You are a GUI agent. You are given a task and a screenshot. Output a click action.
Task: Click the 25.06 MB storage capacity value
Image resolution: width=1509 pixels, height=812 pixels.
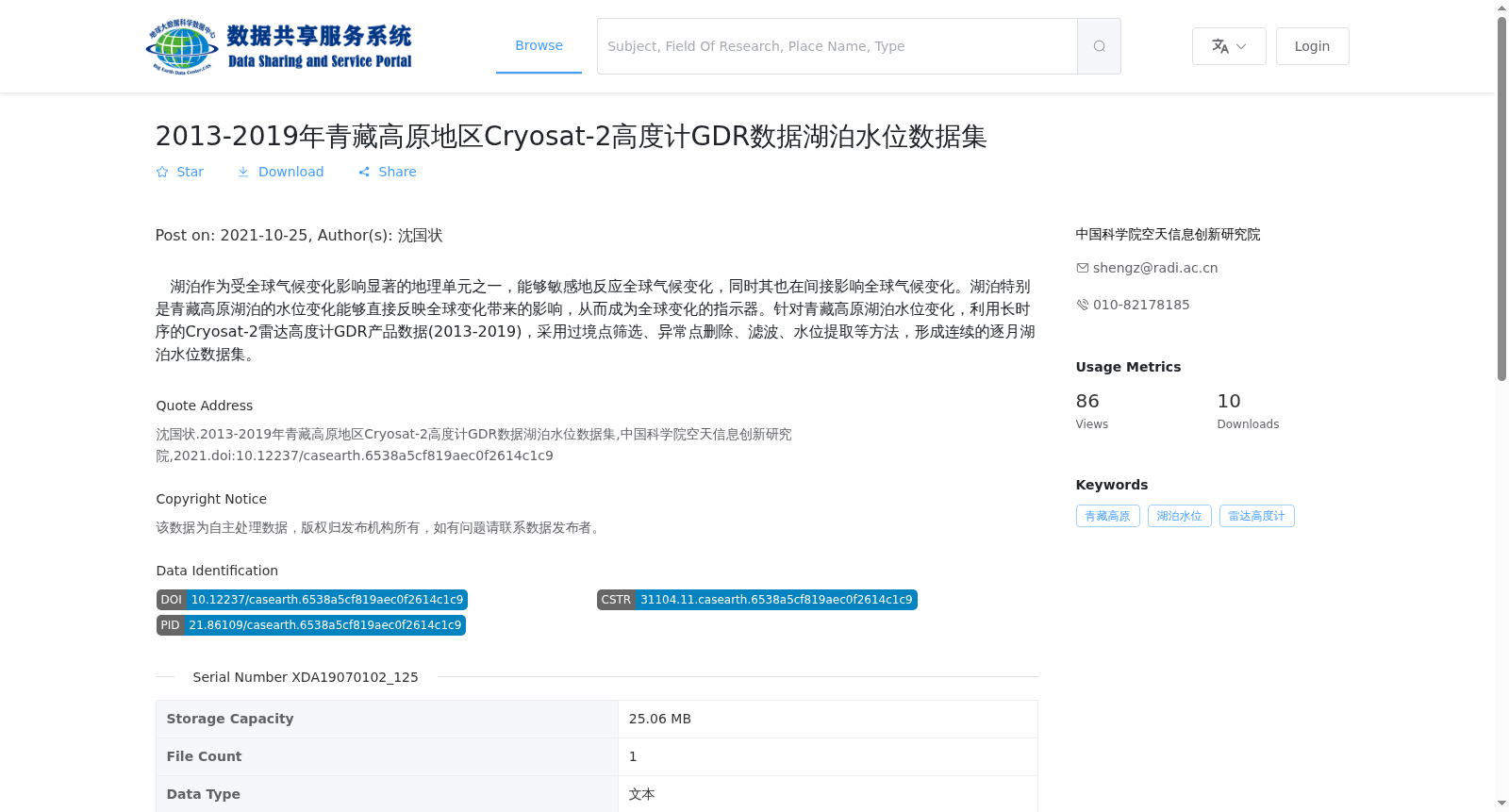pos(660,719)
